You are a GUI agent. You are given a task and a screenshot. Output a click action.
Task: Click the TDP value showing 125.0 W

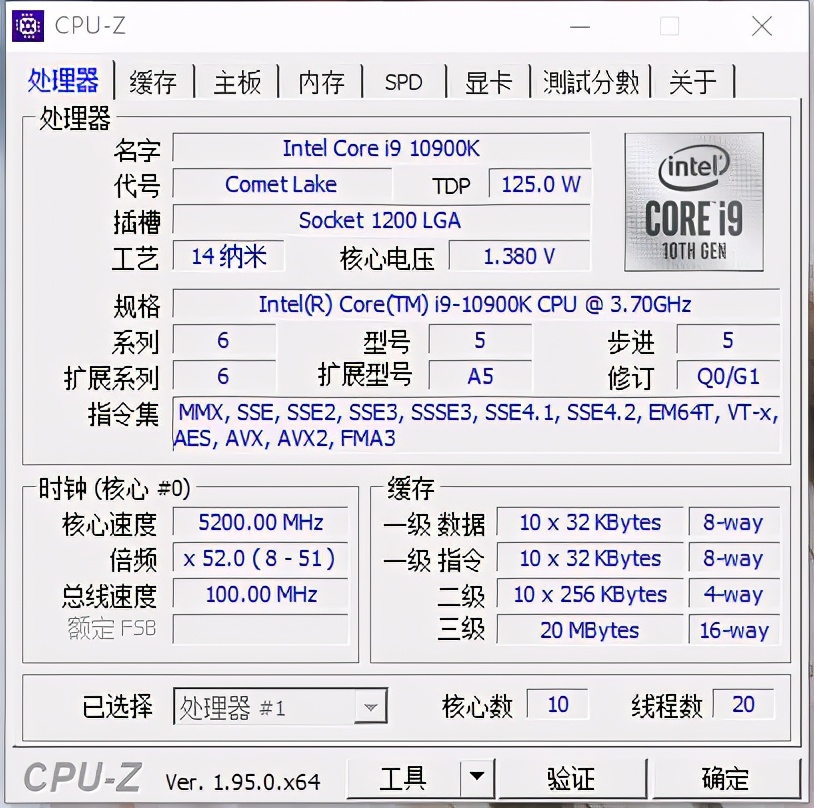point(540,185)
